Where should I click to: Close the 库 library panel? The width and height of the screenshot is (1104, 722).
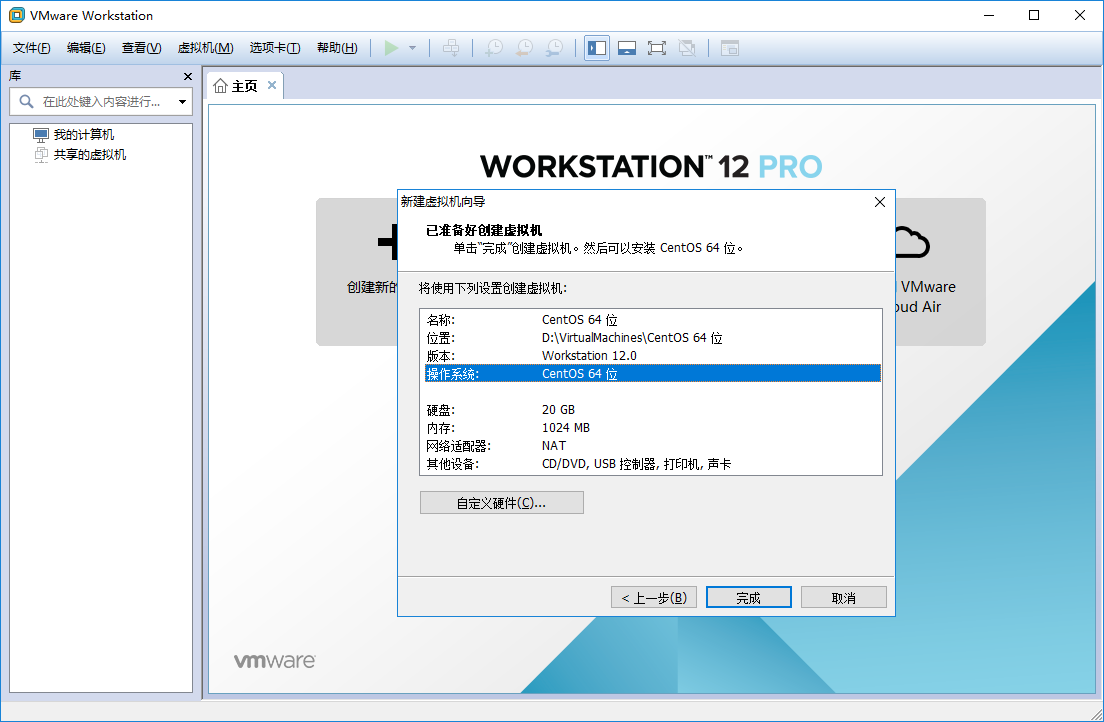point(187,76)
